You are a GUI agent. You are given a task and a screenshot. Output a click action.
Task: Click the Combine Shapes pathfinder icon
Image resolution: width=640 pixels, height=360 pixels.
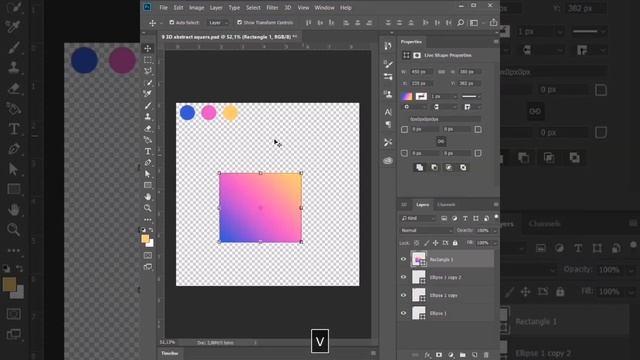(x=420, y=167)
